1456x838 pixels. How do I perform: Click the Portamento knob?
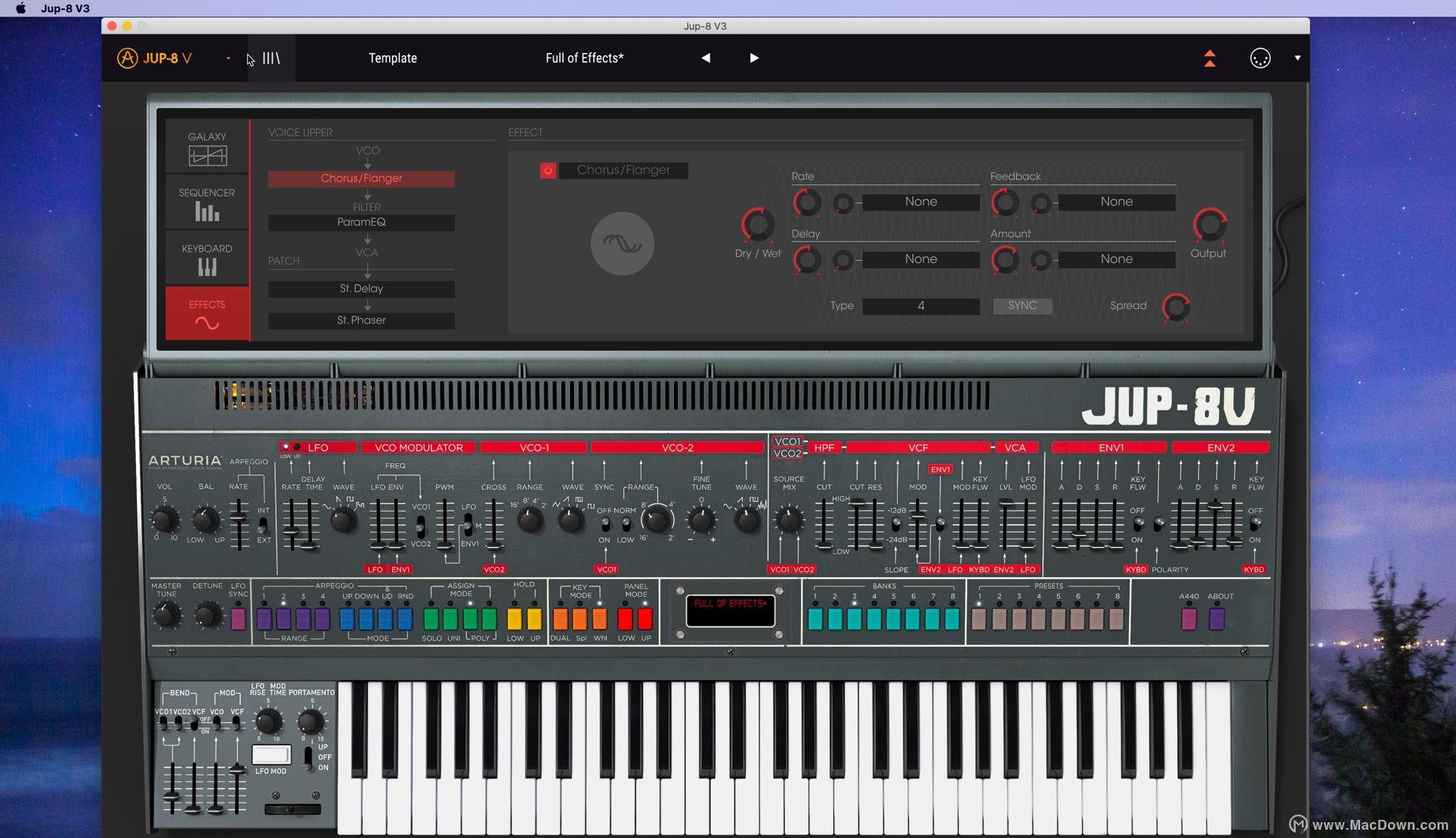tap(311, 721)
